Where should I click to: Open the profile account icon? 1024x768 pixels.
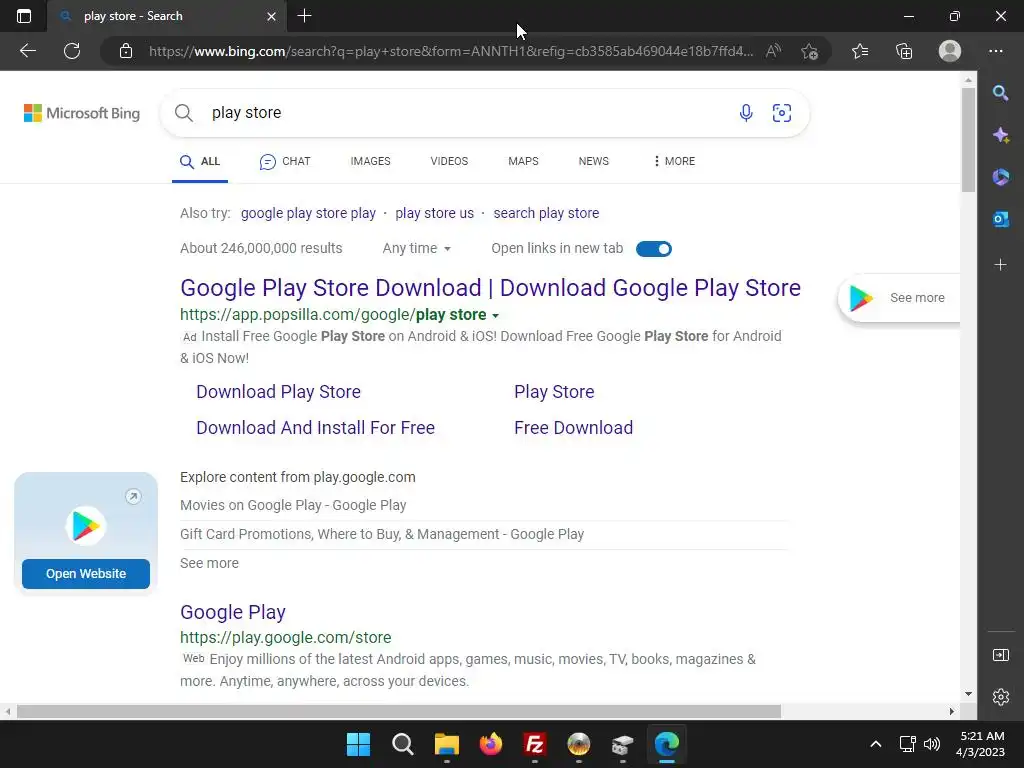tap(950, 51)
